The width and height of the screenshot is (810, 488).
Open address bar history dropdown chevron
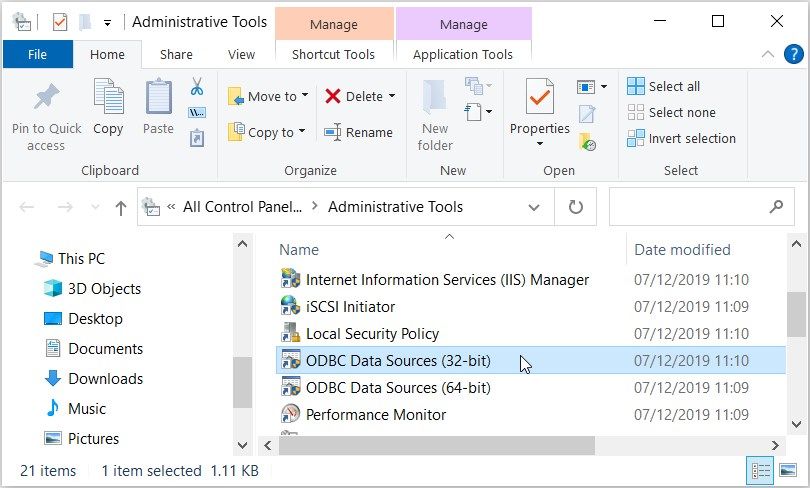[x=534, y=207]
